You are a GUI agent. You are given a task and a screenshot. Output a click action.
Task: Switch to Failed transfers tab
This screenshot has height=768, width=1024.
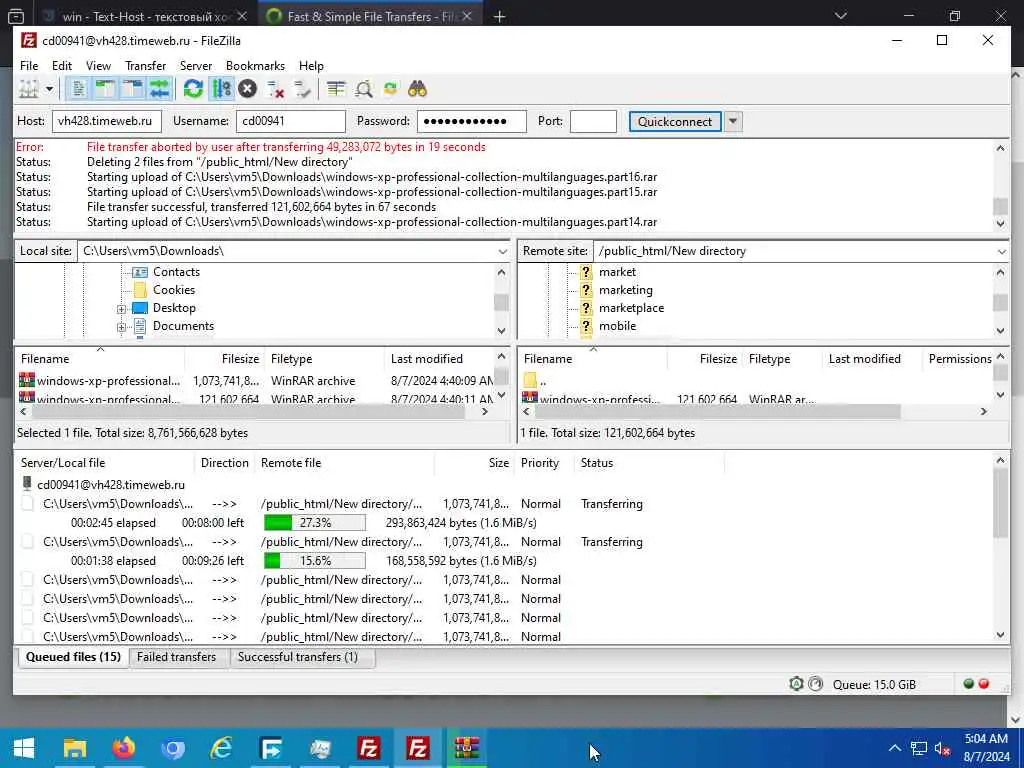click(176, 657)
